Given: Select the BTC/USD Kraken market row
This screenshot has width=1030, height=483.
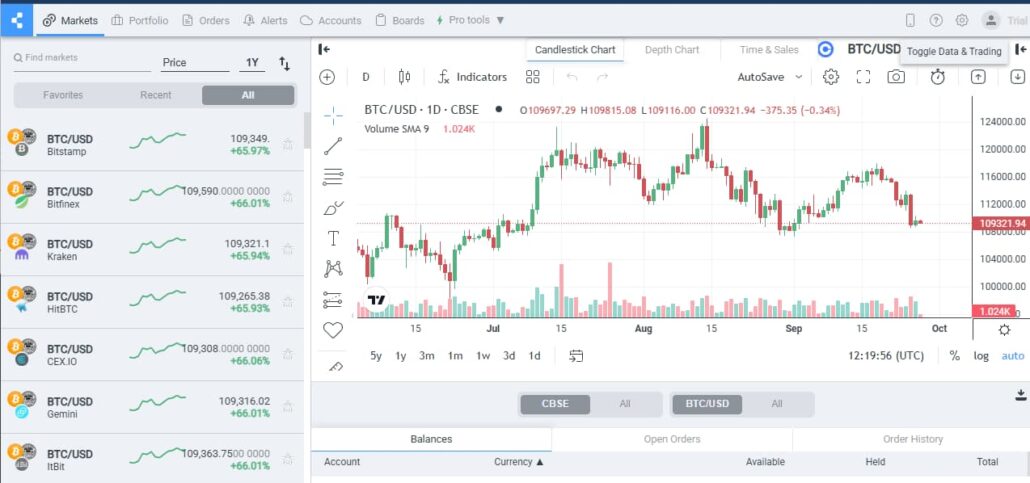Looking at the screenshot, I should tap(150, 250).
